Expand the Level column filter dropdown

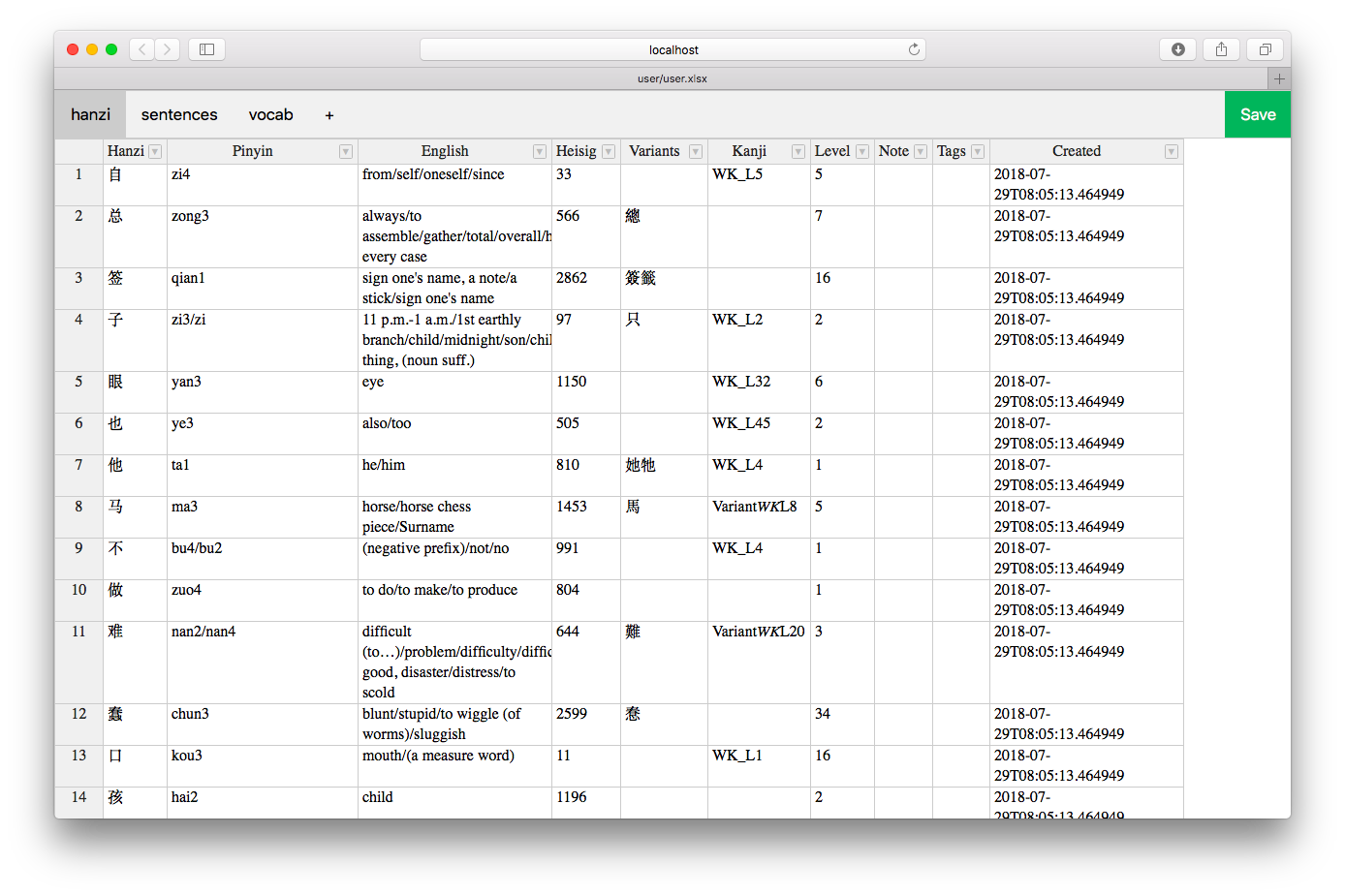862,152
